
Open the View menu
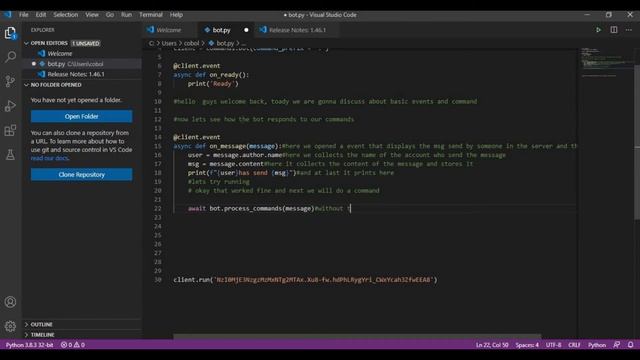(x=92, y=15)
